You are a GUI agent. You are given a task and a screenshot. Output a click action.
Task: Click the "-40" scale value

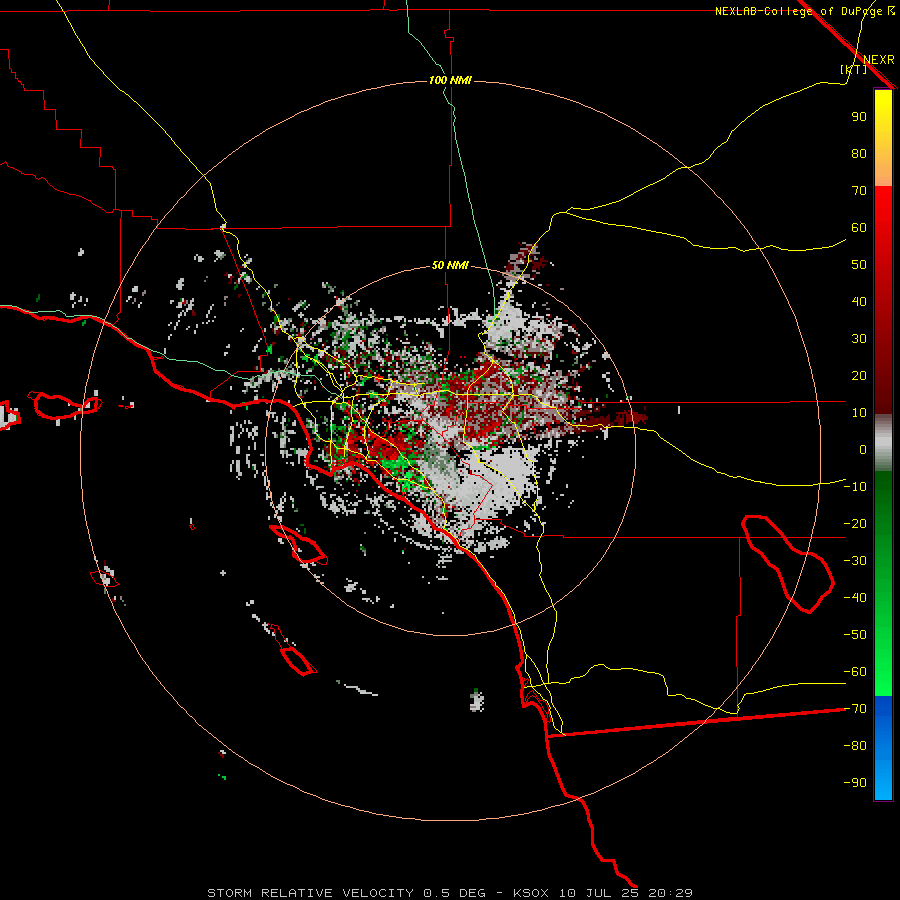(855, 598)
